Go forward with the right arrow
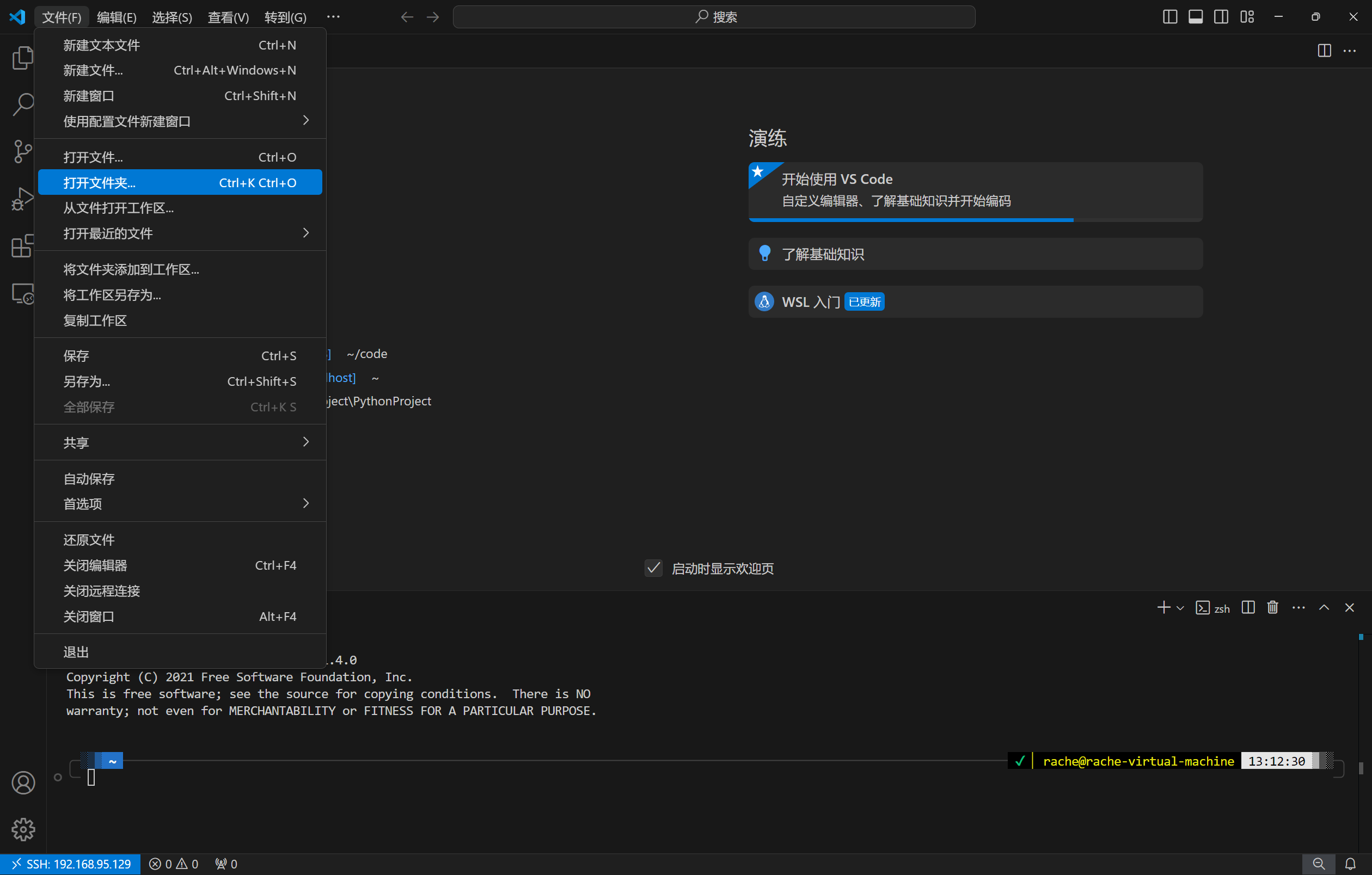 (x=433, y=17)
